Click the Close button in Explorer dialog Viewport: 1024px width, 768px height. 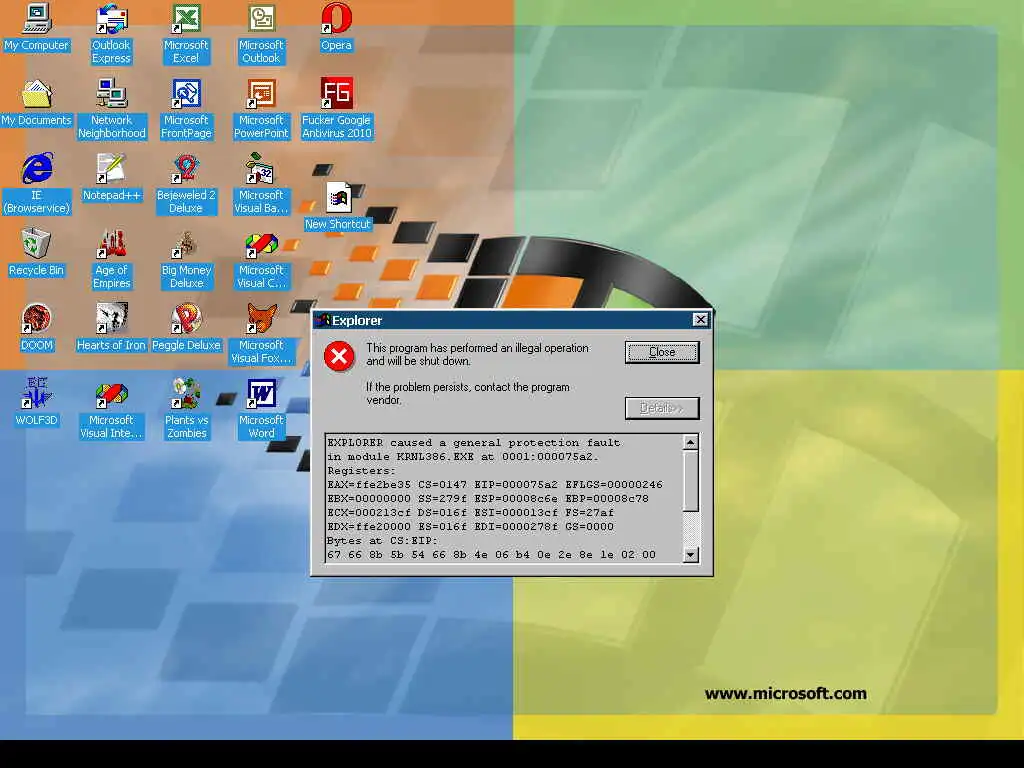tap(662, 352)
